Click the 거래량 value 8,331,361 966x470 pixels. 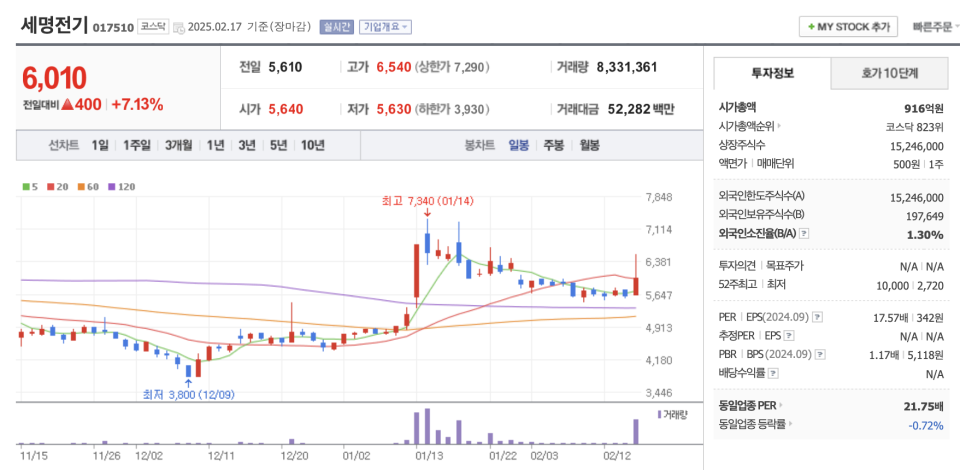(x=627, y=67)
